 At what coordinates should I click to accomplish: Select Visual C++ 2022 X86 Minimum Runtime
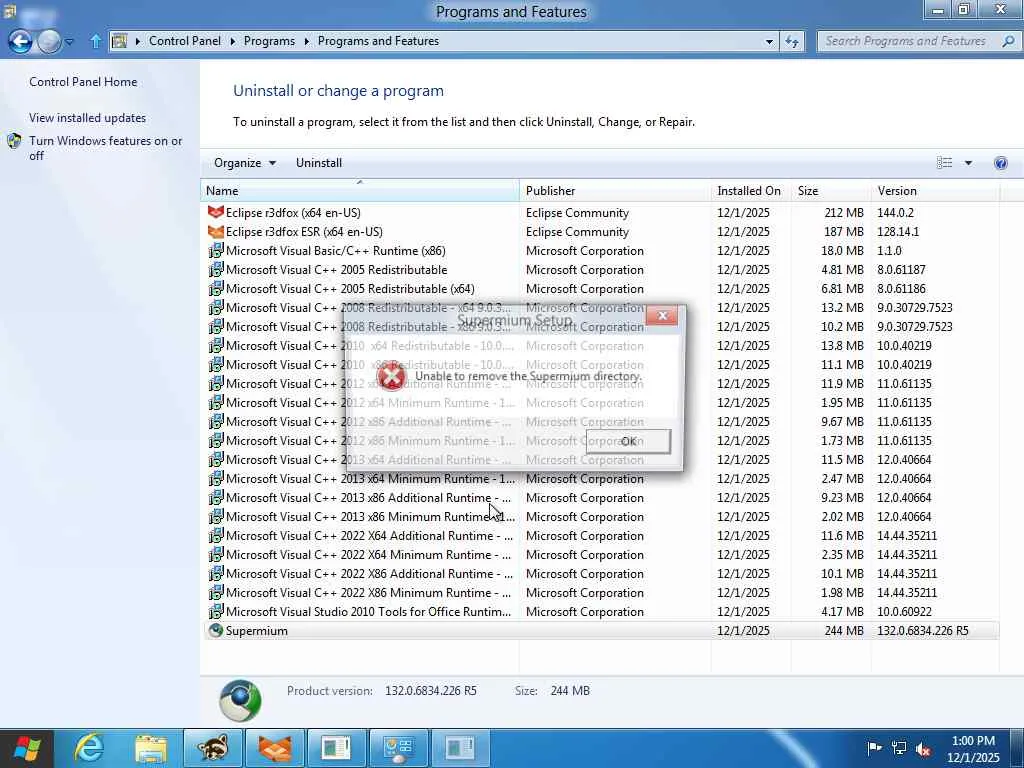(x=600, y=593)
